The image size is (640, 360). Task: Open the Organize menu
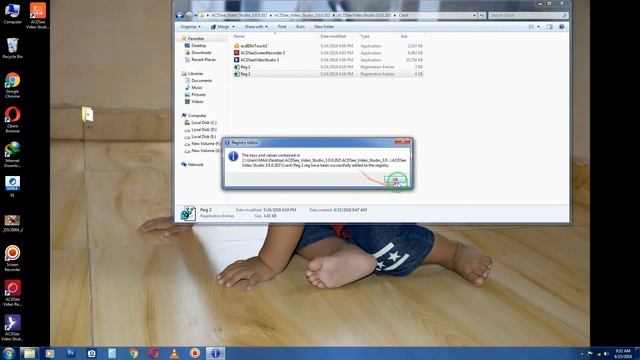click(x=190, y=27)
